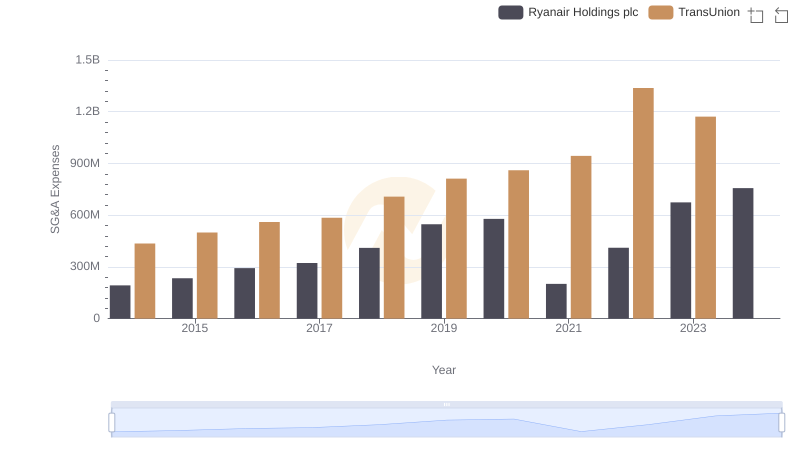Click the TransUnion 2022 tallest bar
The width and height of the screenshot is (800, 461).
click(643, 203)
